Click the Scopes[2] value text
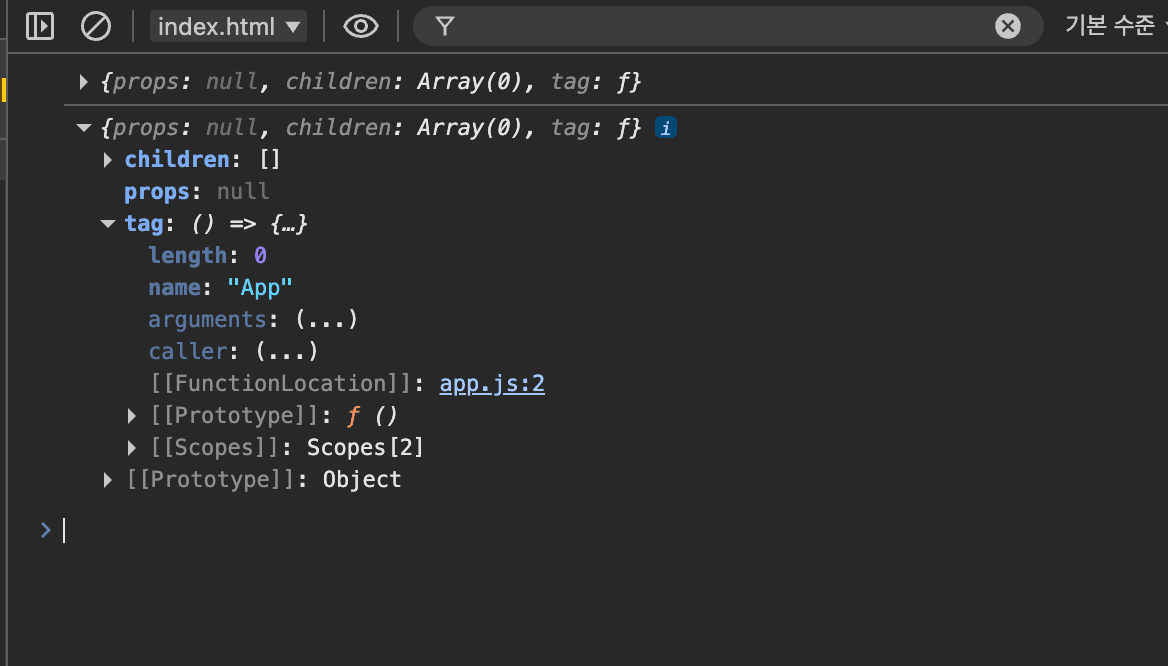The height and width of the screenshot is (666, 1168). click(365, 448)
